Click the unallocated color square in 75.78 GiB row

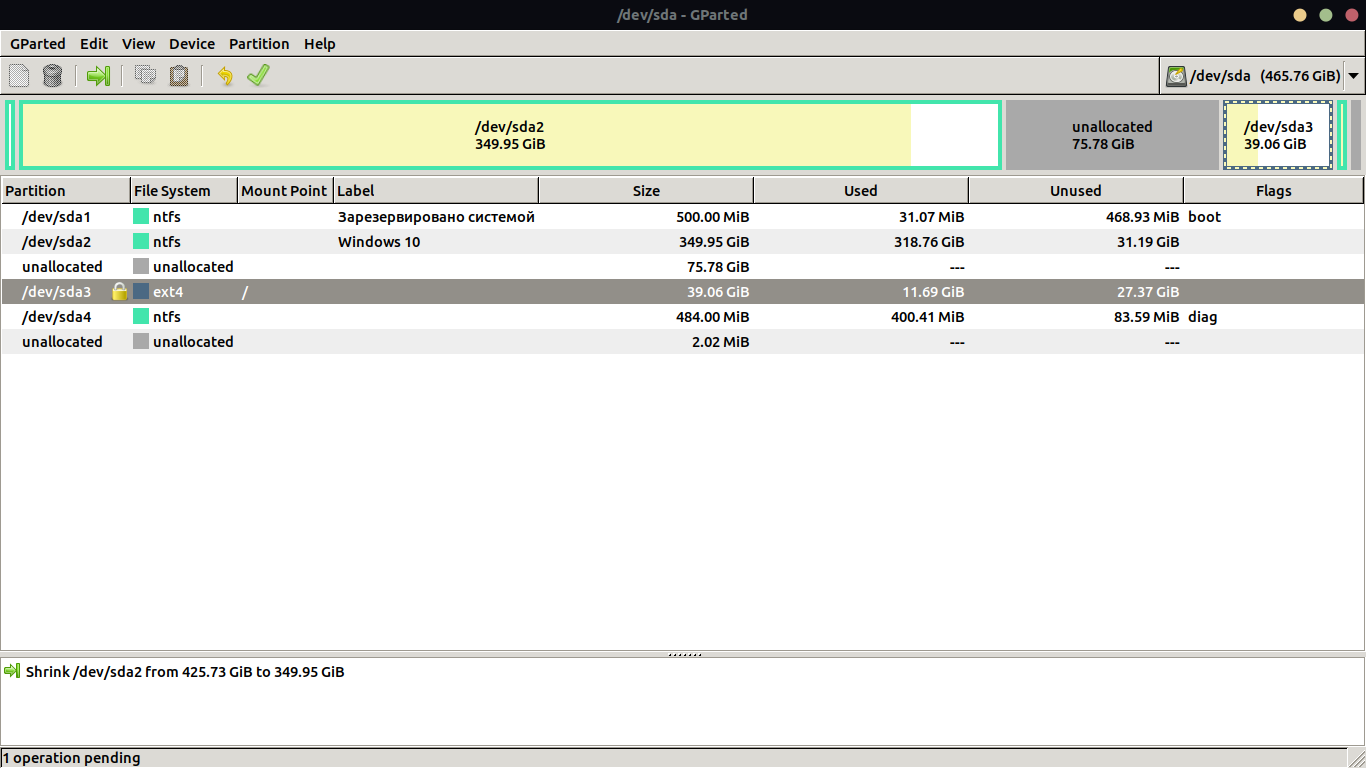(141, 267)
